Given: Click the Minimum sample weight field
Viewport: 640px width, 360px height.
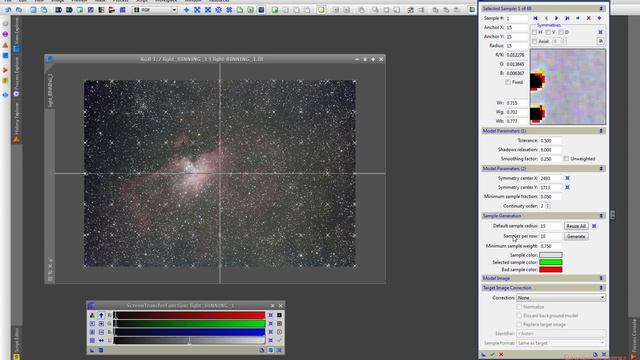Looking at the screenshot, I should pyautogui.click(x=550, y=246).
